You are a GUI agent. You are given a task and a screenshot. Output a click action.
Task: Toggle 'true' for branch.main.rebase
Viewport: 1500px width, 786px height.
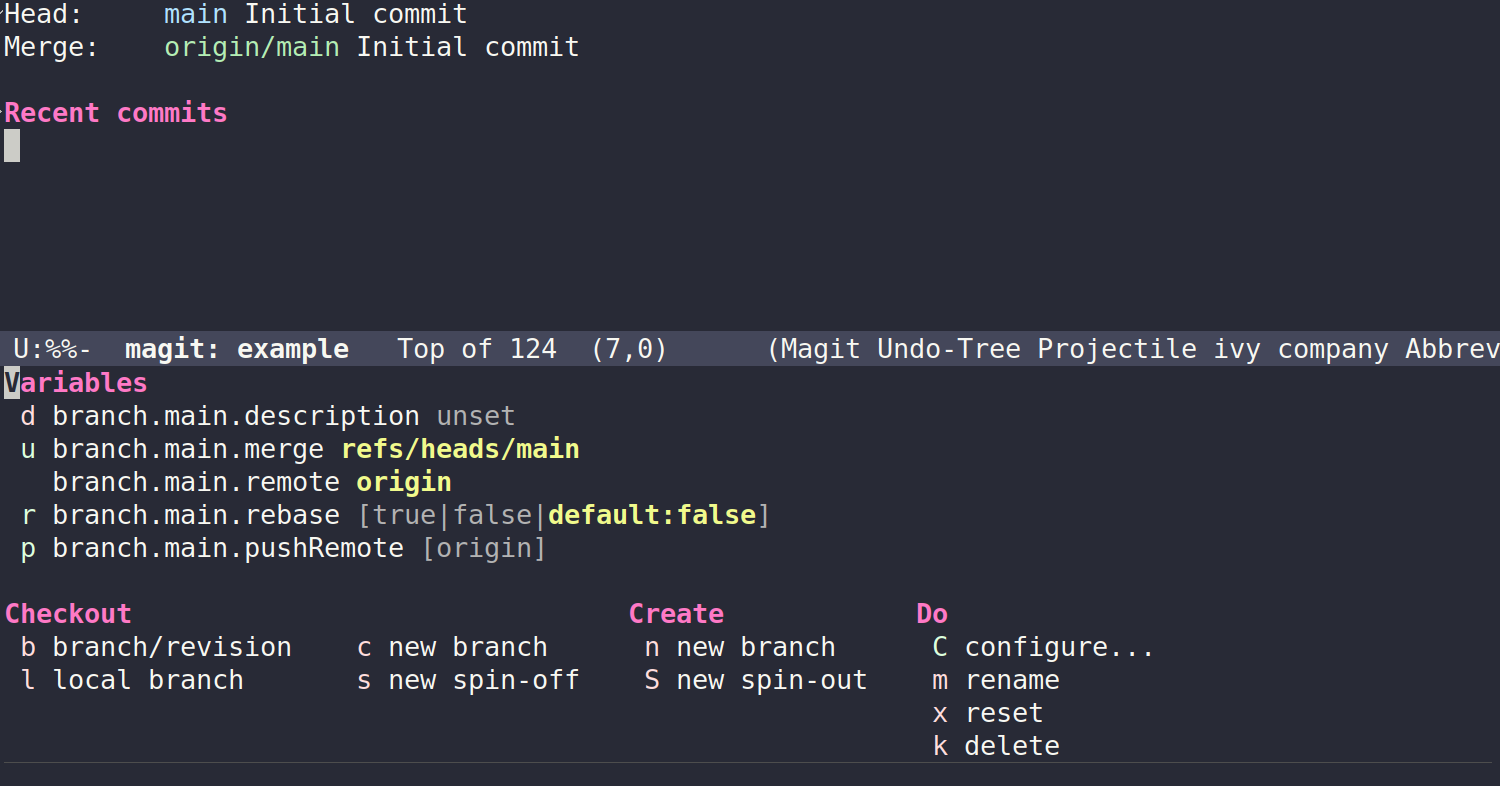(404, 515)
